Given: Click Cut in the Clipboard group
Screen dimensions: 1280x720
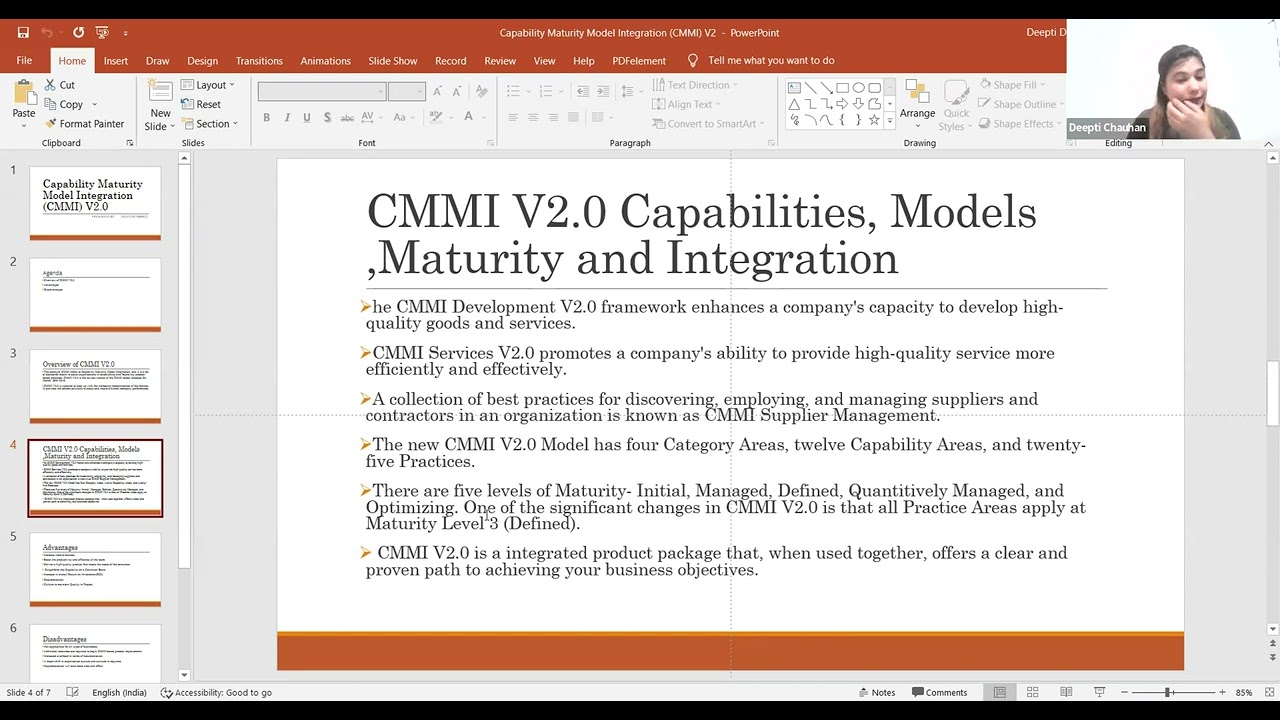Looking at the screenshot, I should coord(59,85).
